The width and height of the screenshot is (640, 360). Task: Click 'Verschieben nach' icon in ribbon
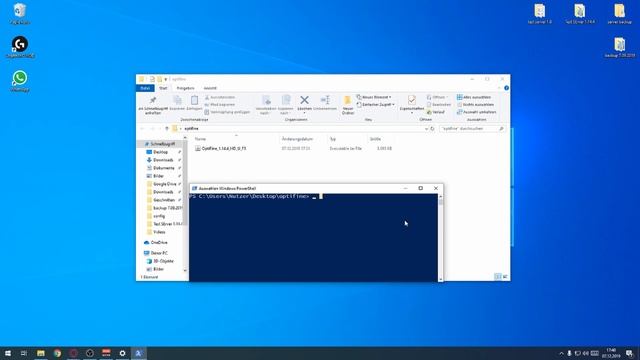(266, 100)
